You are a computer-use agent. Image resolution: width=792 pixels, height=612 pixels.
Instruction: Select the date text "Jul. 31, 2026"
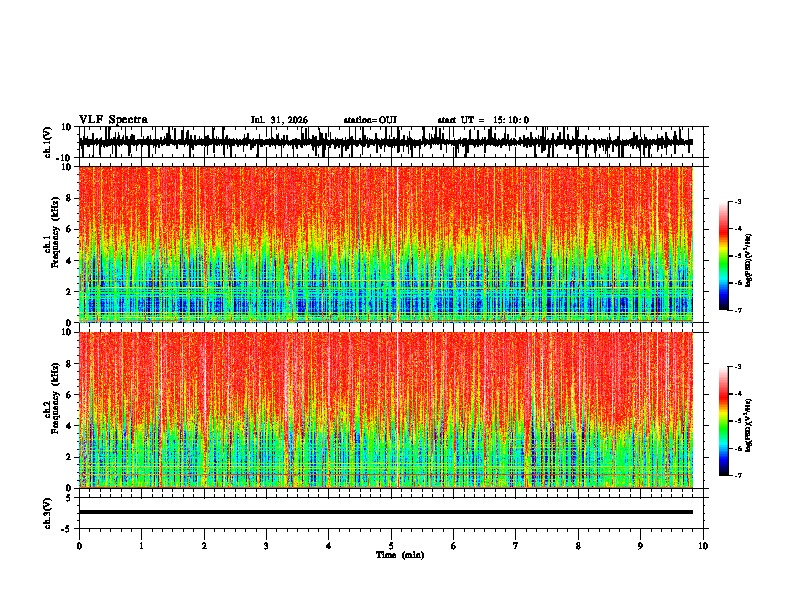[x=279, y=120]
